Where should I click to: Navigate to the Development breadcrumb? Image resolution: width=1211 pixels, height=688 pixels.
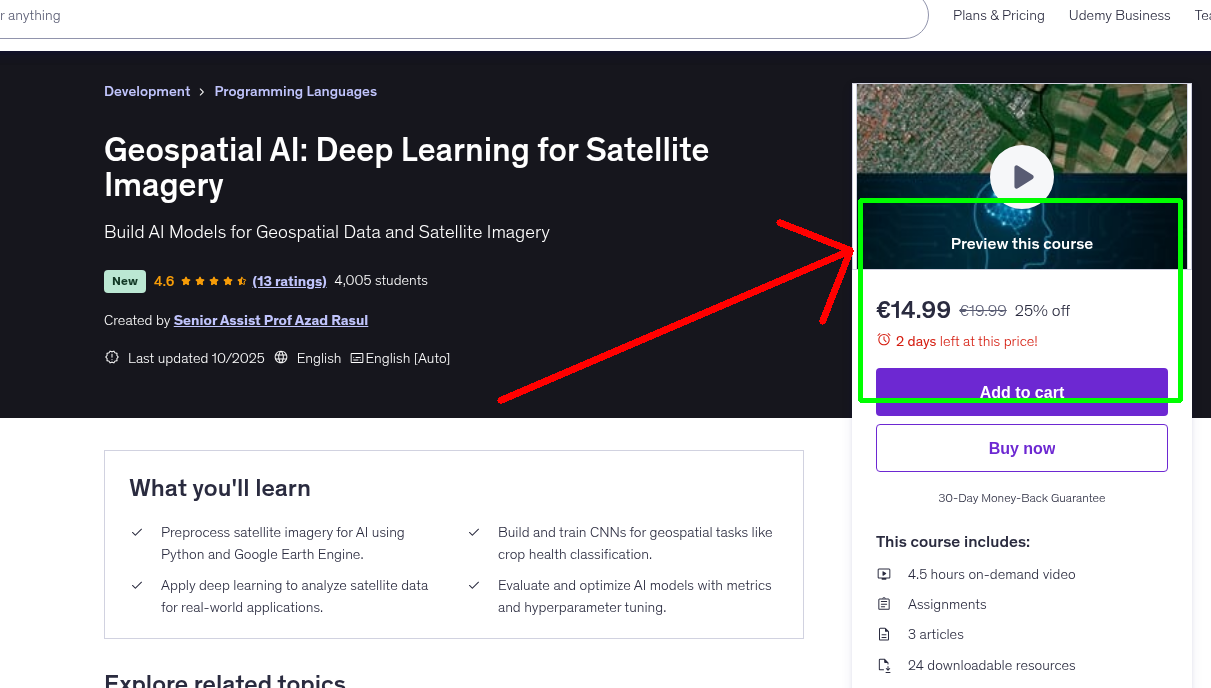click(x=147, y=91)
